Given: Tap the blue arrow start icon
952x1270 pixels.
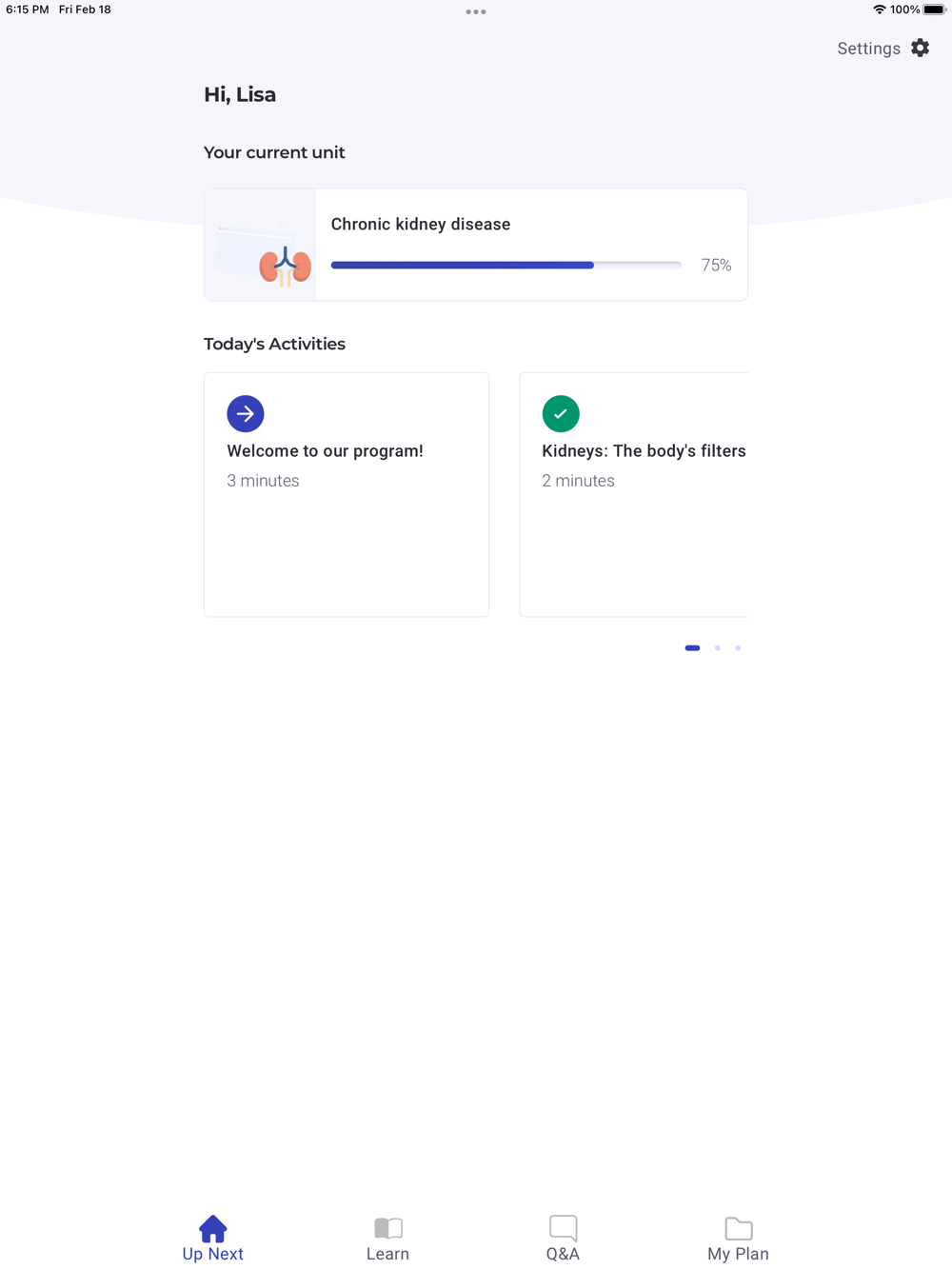Looking at the screenshot, I should click(x=246, y=413).
